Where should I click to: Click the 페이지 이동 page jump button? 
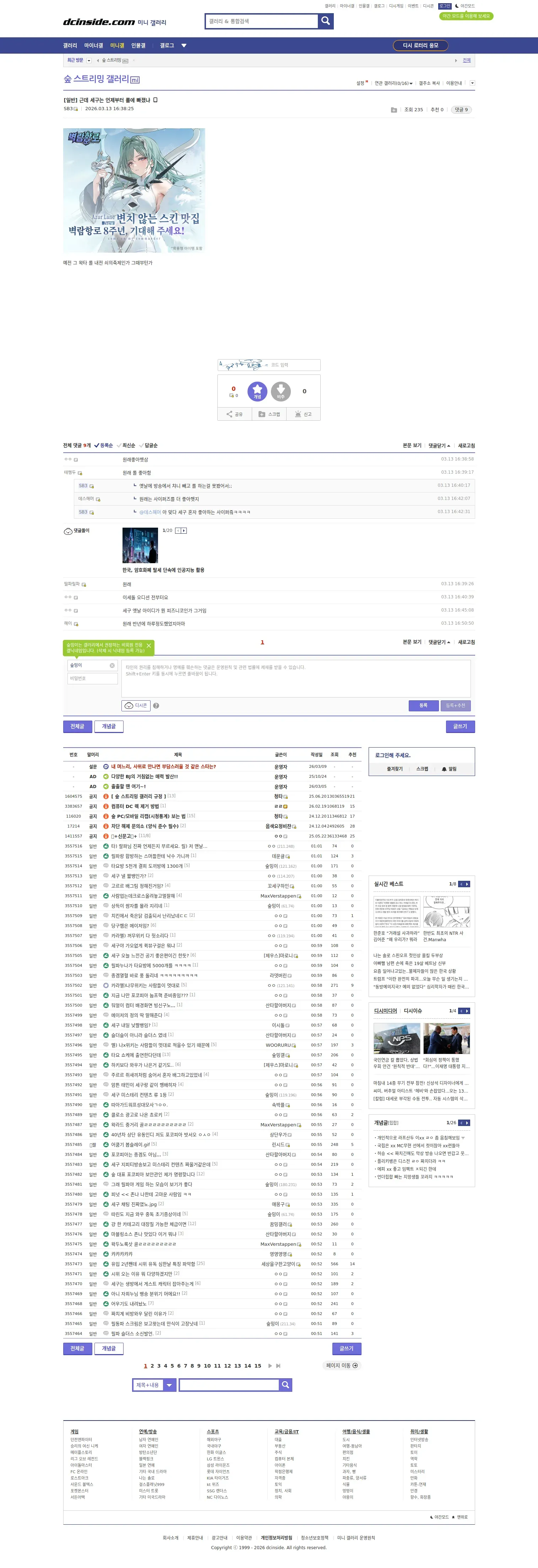pos(341,1365)
